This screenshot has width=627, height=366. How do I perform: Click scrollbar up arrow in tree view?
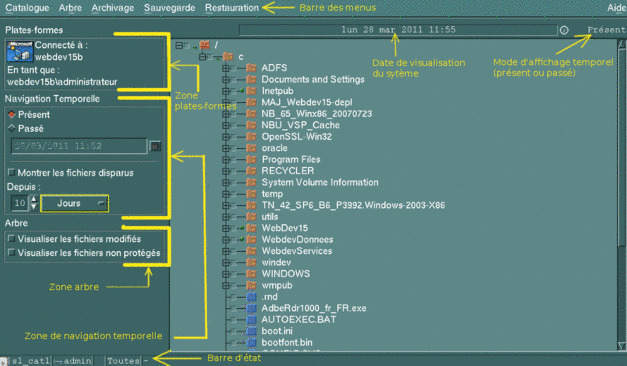pyautogui.click(x=622, y=44)
